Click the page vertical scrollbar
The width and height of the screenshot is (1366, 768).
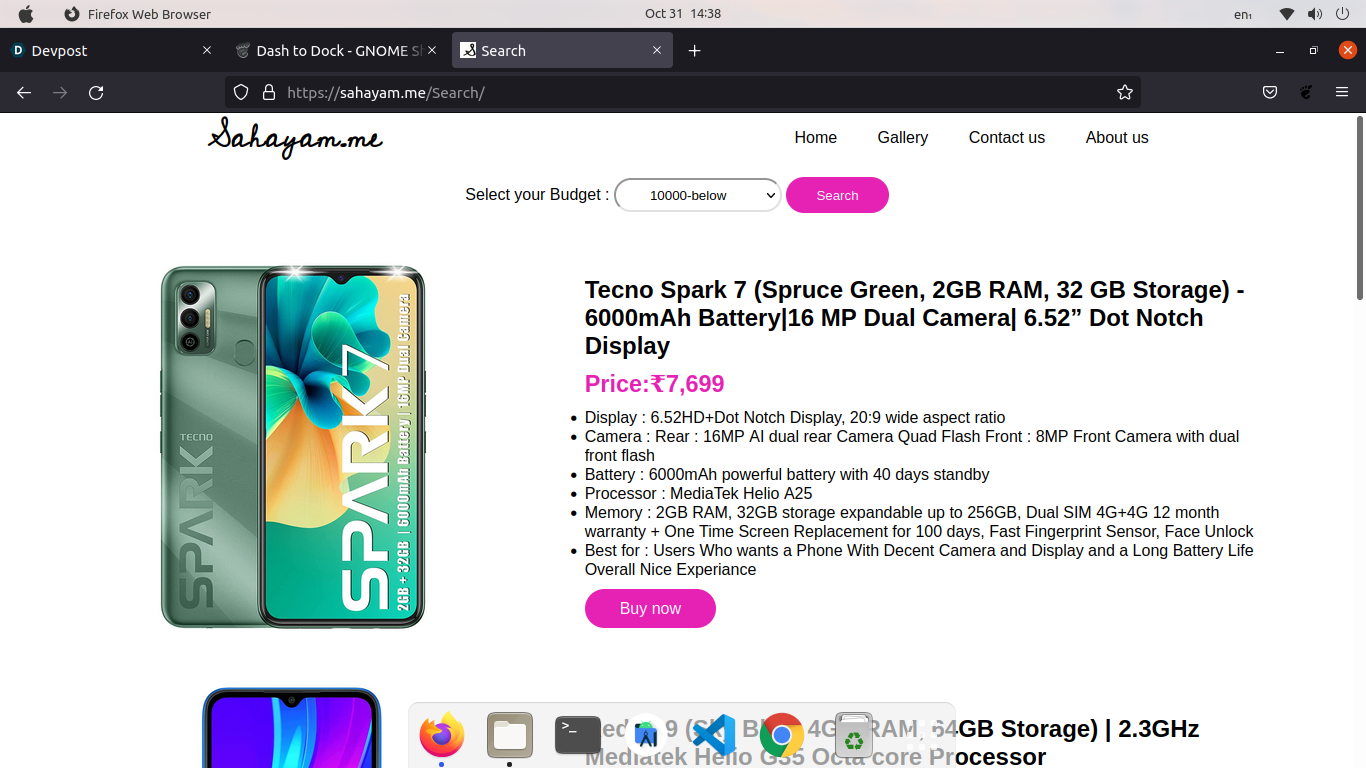1360,208
